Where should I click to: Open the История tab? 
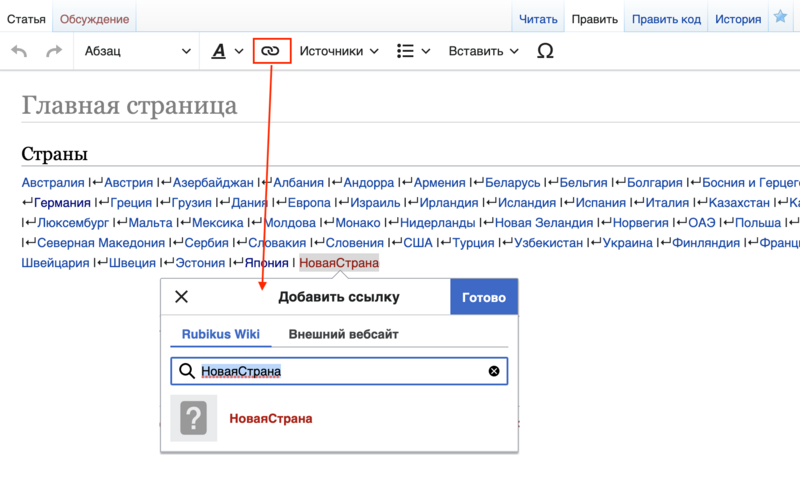pos(738,19)
